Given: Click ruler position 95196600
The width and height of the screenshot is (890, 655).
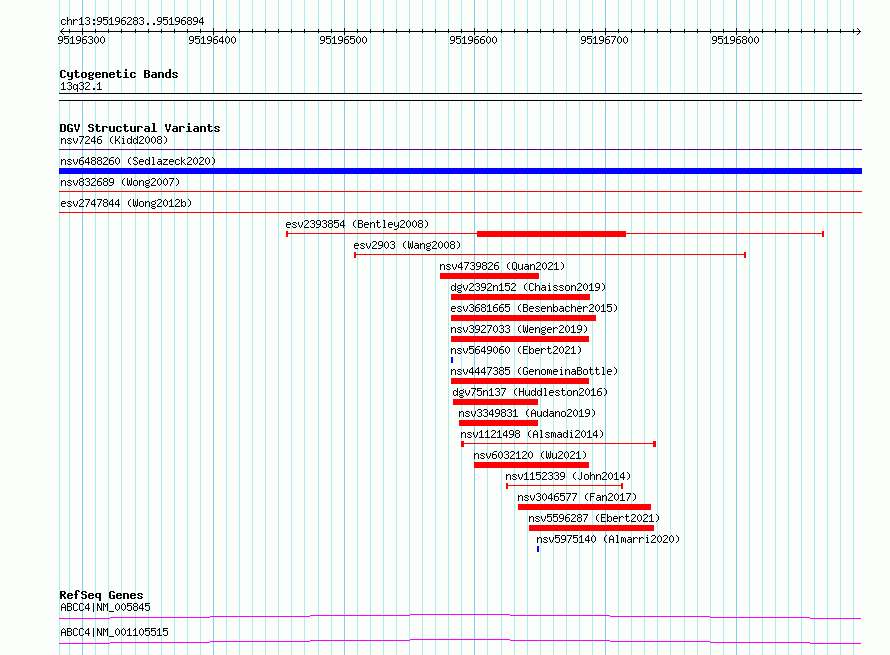Looking at the screenshot, I should (x=473, y=40).
